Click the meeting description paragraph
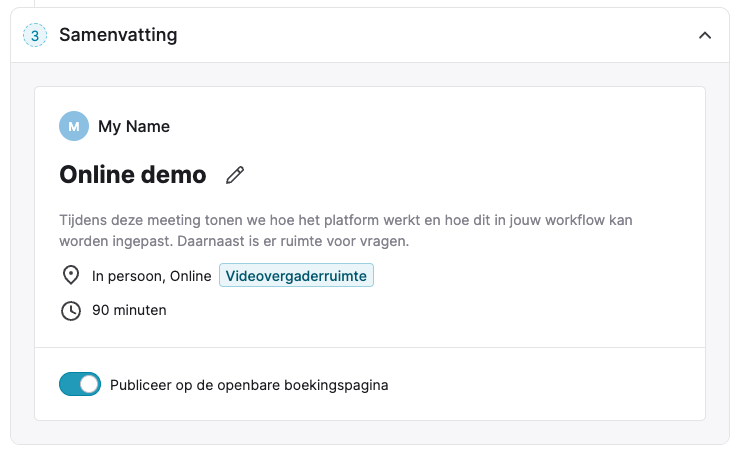The image size is (743, 456). tap(346, 230)
